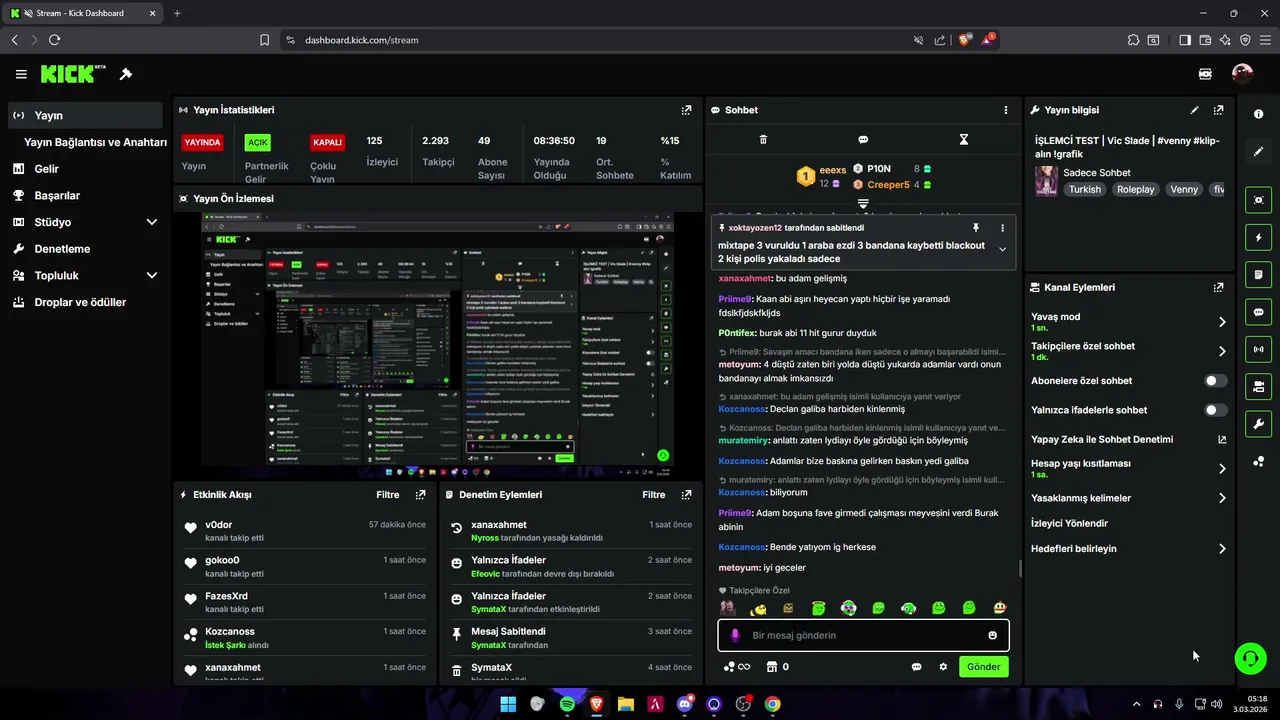Image resolution: width=1280 pixels, height=720 pixels.
Task: Open Spotify from the Windows taskbar
Action: [567, 704]
